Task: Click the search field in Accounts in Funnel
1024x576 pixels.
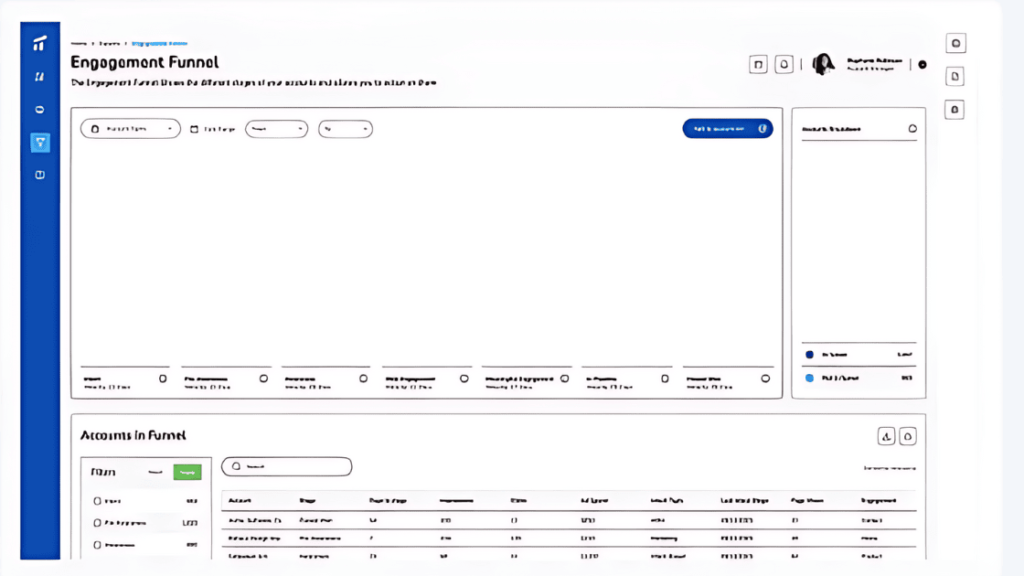Action: [287, 466]
